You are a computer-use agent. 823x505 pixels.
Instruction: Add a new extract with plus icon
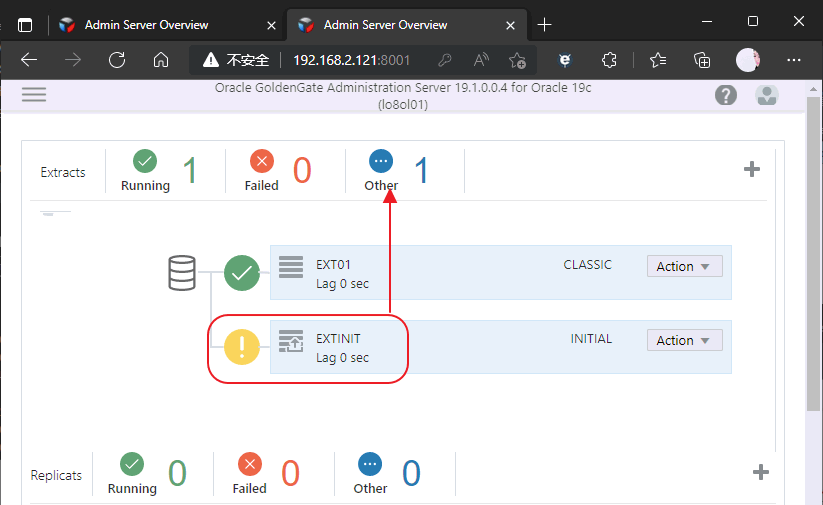[752, 169]
